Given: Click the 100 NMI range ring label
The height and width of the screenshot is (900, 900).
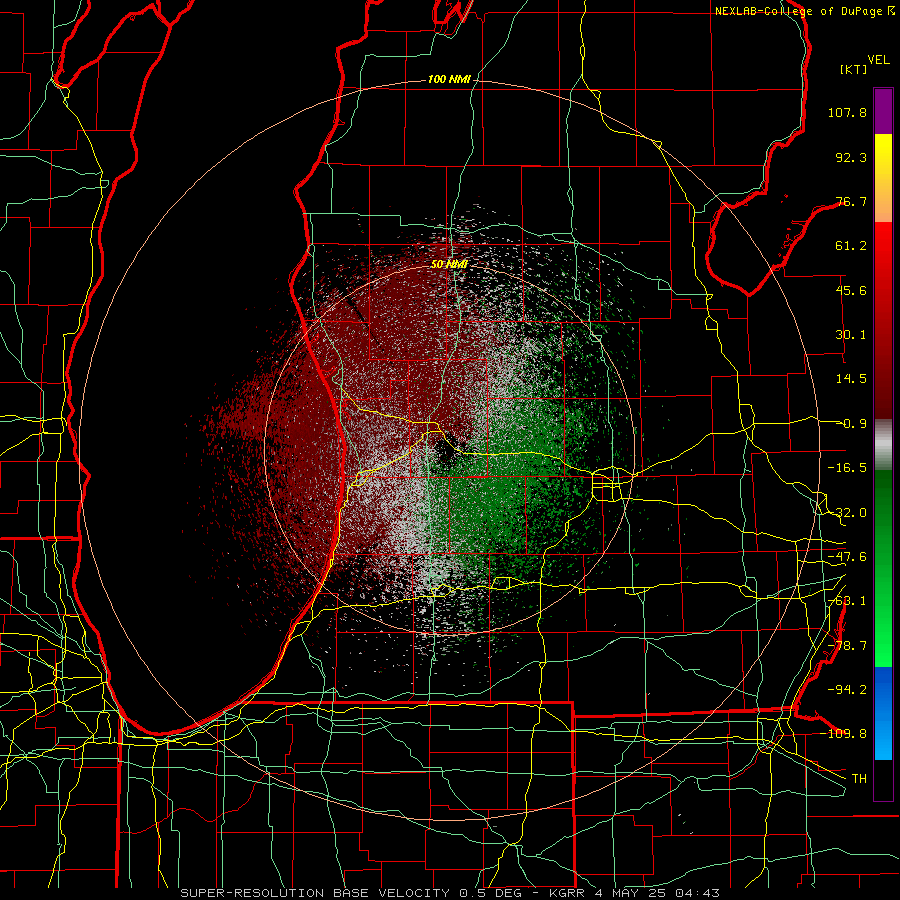Looking at the screenshot, I should pyautogui.click(x=449, y=79).
